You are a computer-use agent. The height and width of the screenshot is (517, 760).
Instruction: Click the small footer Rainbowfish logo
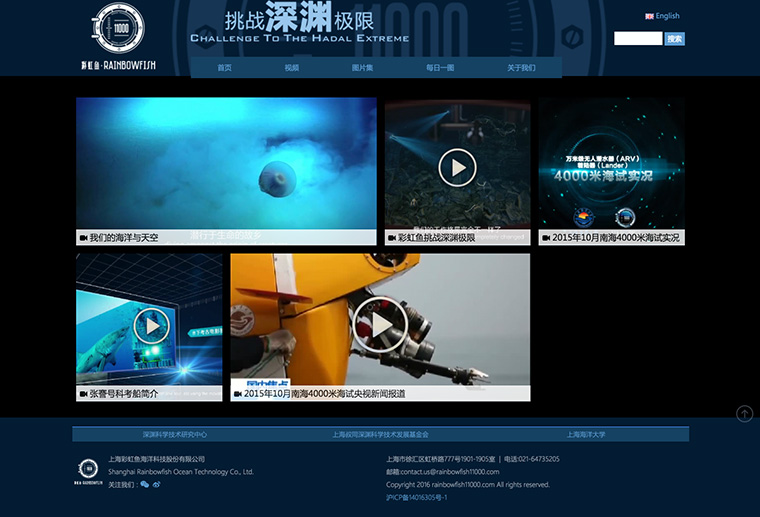(x=88, y=471)
